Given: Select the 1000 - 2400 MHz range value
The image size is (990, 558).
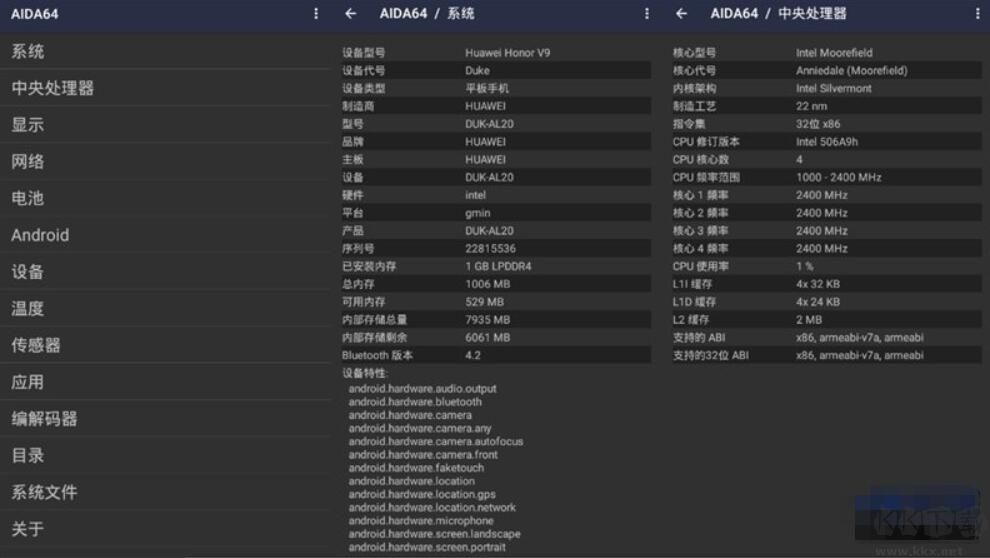Looking at the screenshot, I should (x=838, y=177).
